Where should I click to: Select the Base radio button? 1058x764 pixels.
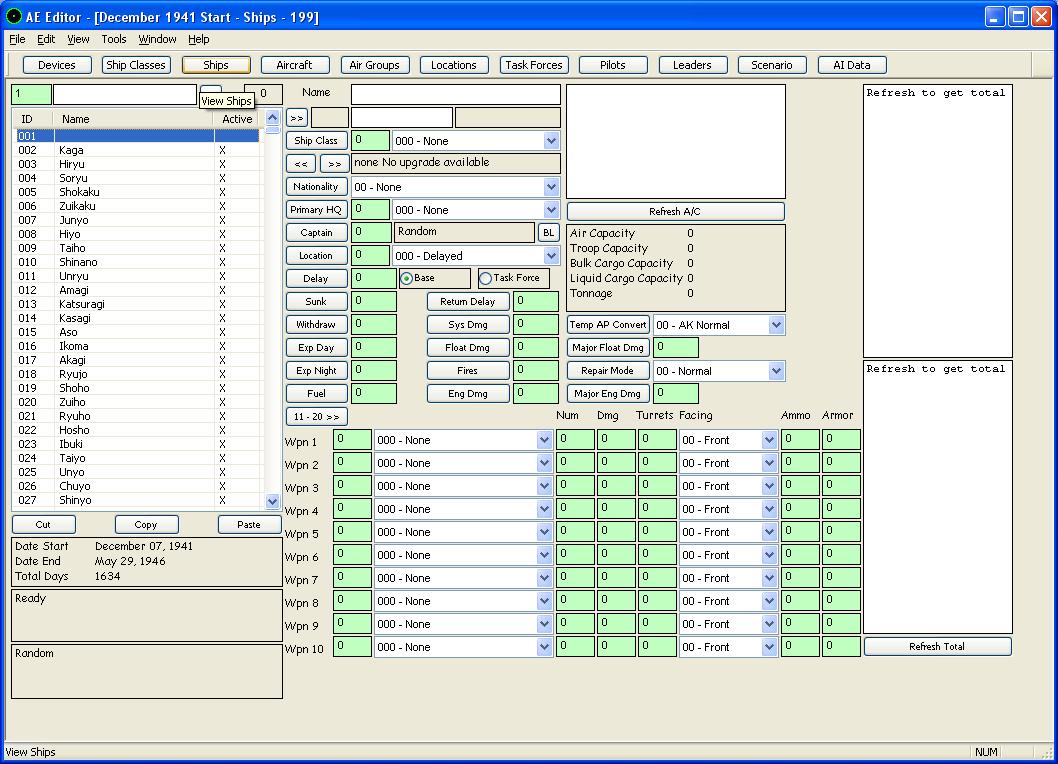click(x=407, y=278)
